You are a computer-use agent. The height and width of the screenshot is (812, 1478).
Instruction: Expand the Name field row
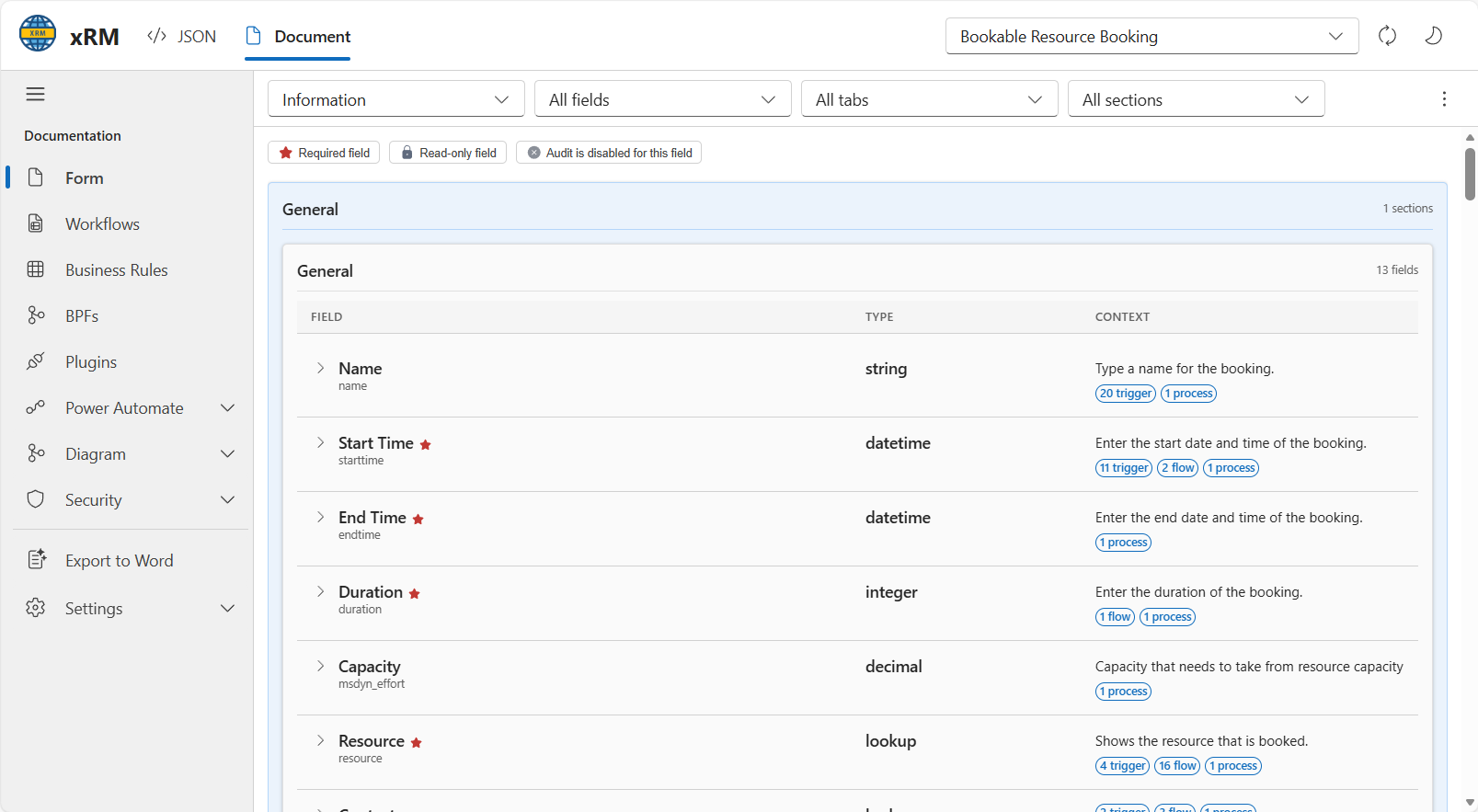pyautogui.click(x=320, y=368)
